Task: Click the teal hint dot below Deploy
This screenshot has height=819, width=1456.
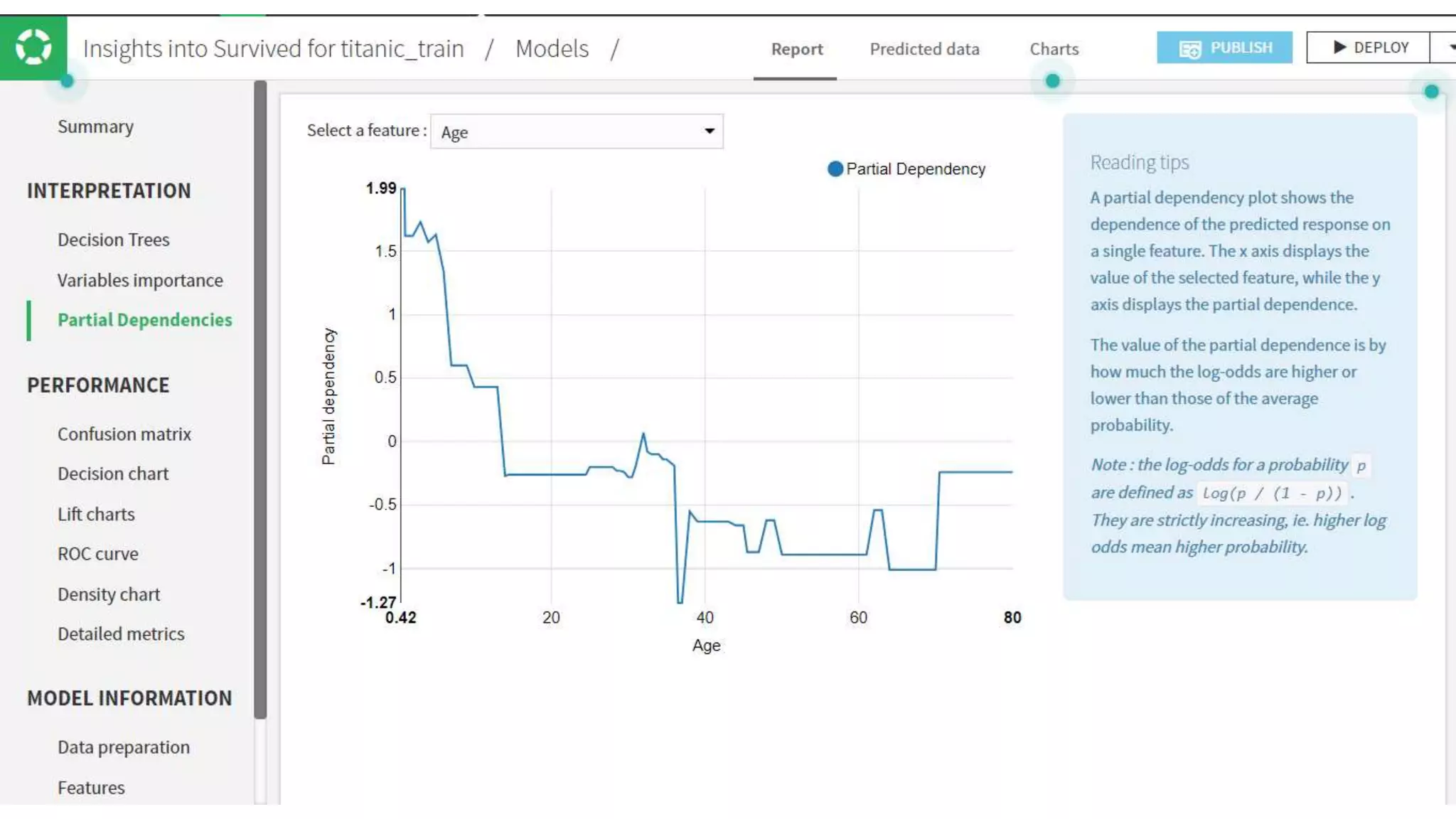Action: coord(1431,92)
